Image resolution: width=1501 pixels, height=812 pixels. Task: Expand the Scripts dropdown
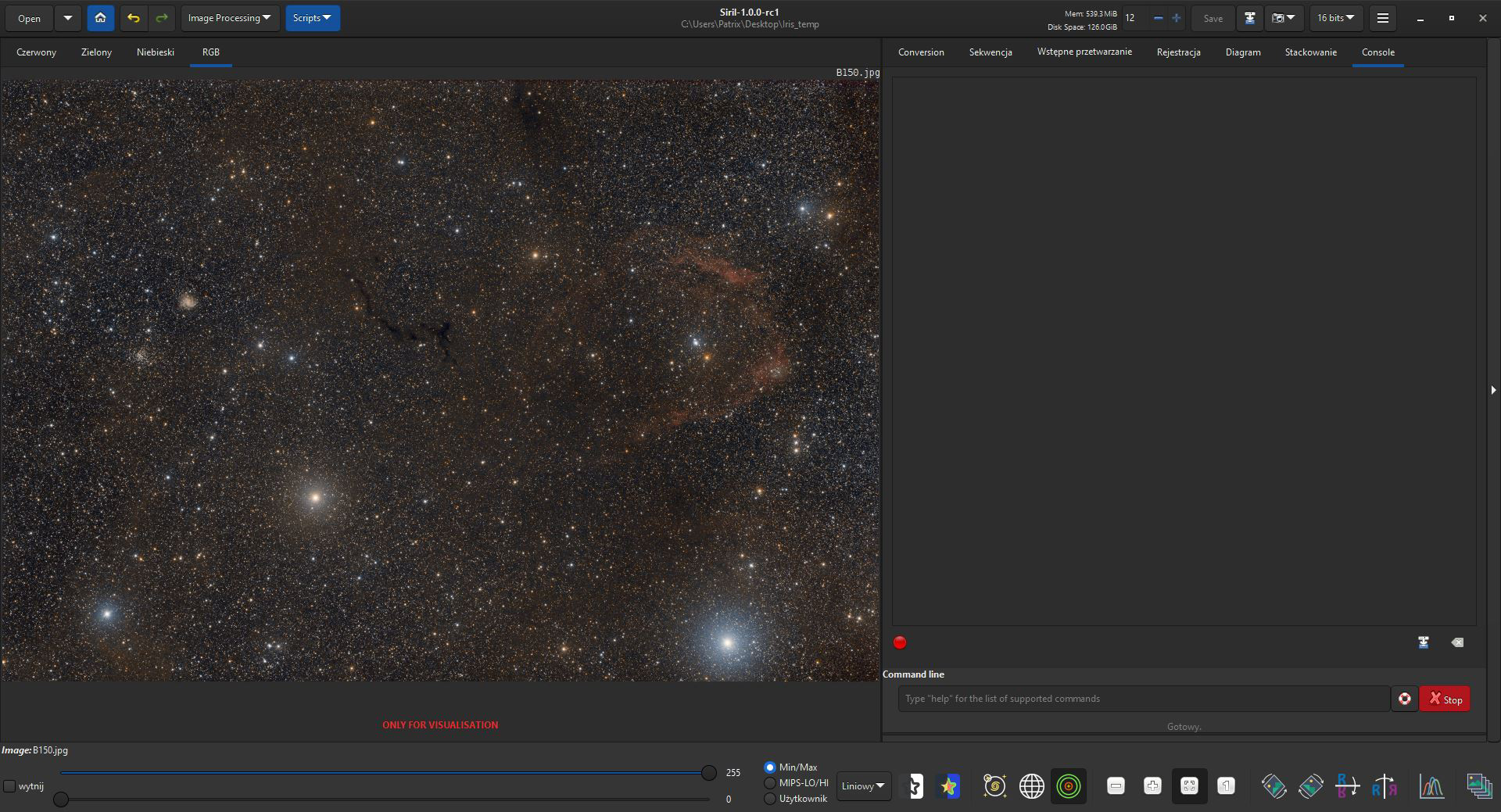[x=312, y=18]
